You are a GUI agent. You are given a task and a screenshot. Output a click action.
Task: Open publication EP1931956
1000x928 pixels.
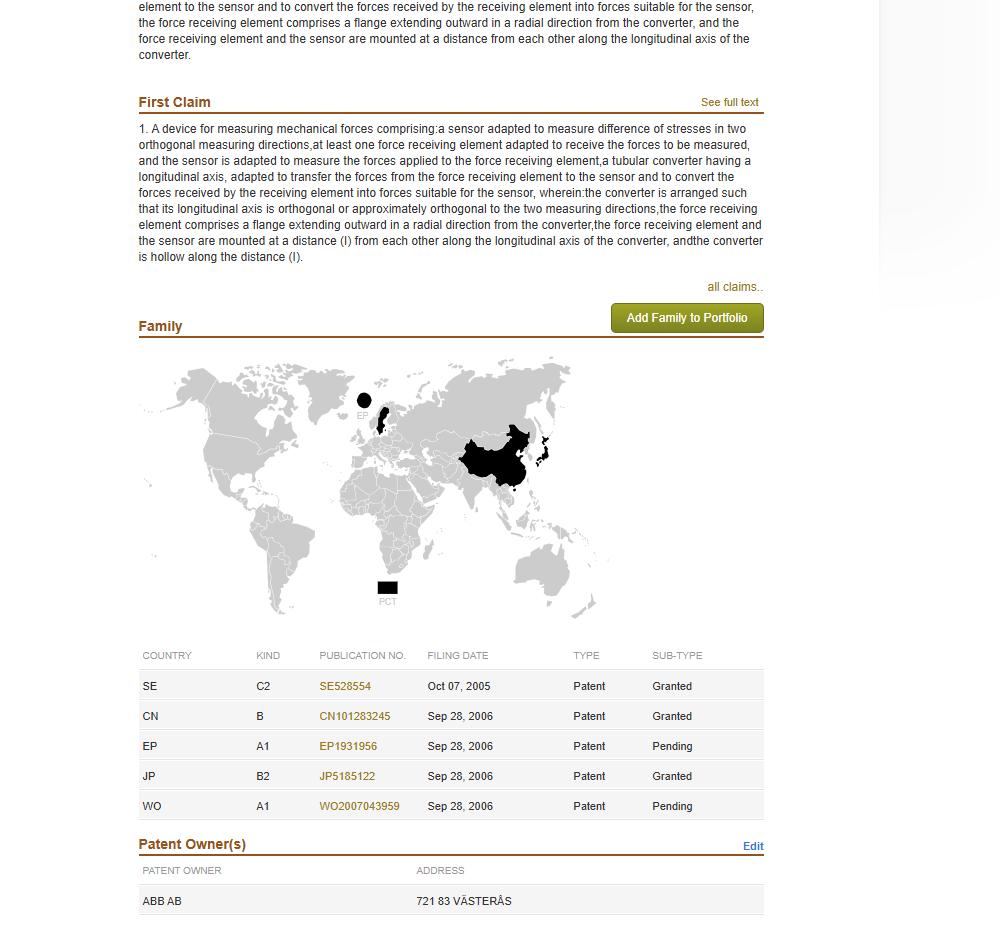coord(348,746)
